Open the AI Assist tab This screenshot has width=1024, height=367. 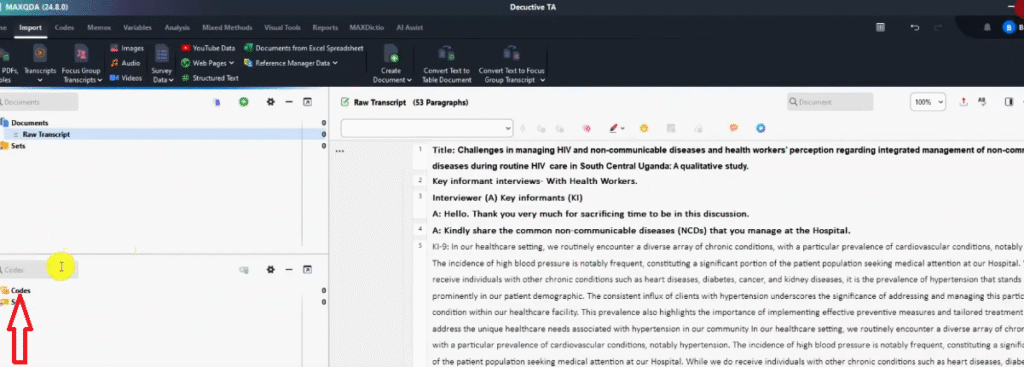(409, 27)
